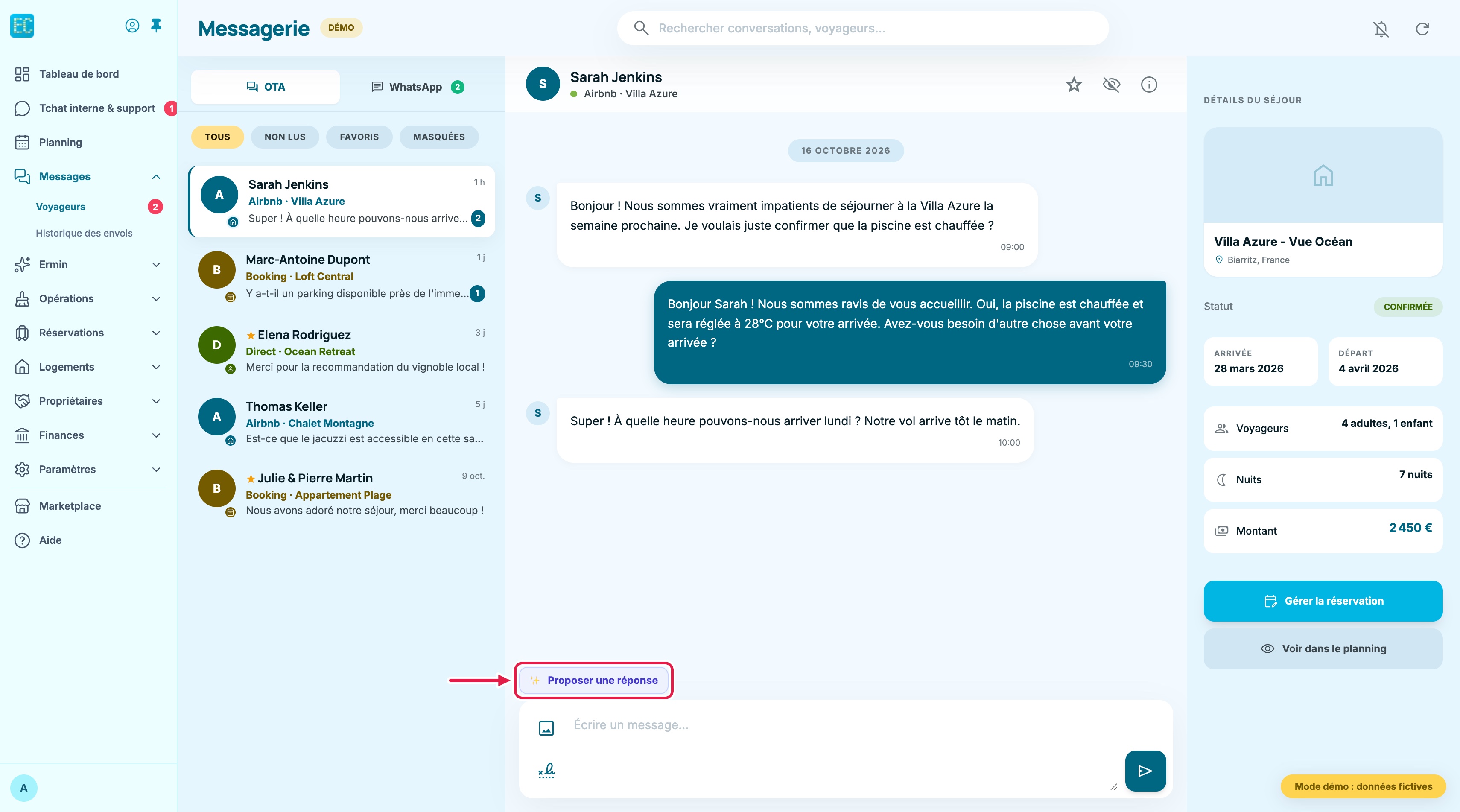The image size is (1460, 812).
Task: Open Aide help page
Action: [88, 540]
